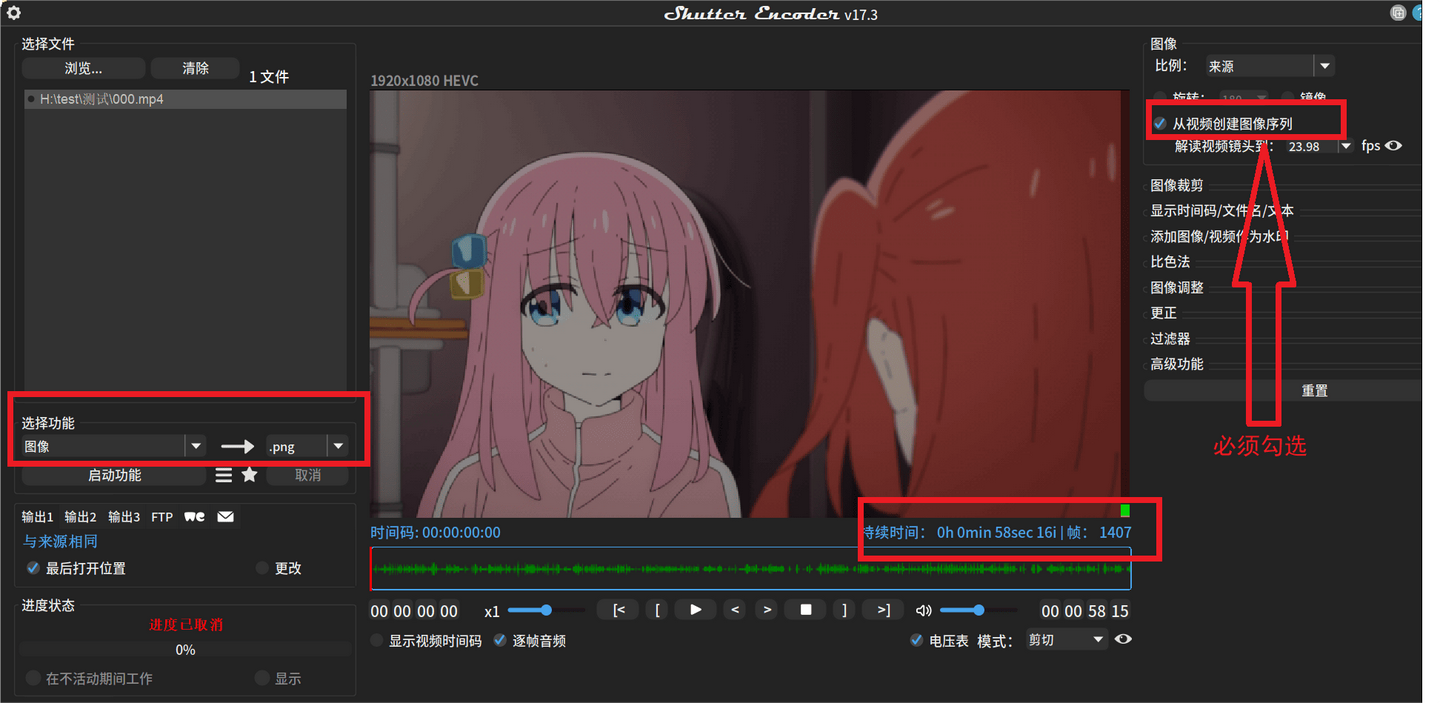Open the 模式 剪切 dropdown
This screenshot has width=1440, height=703.
(1095, 639)
